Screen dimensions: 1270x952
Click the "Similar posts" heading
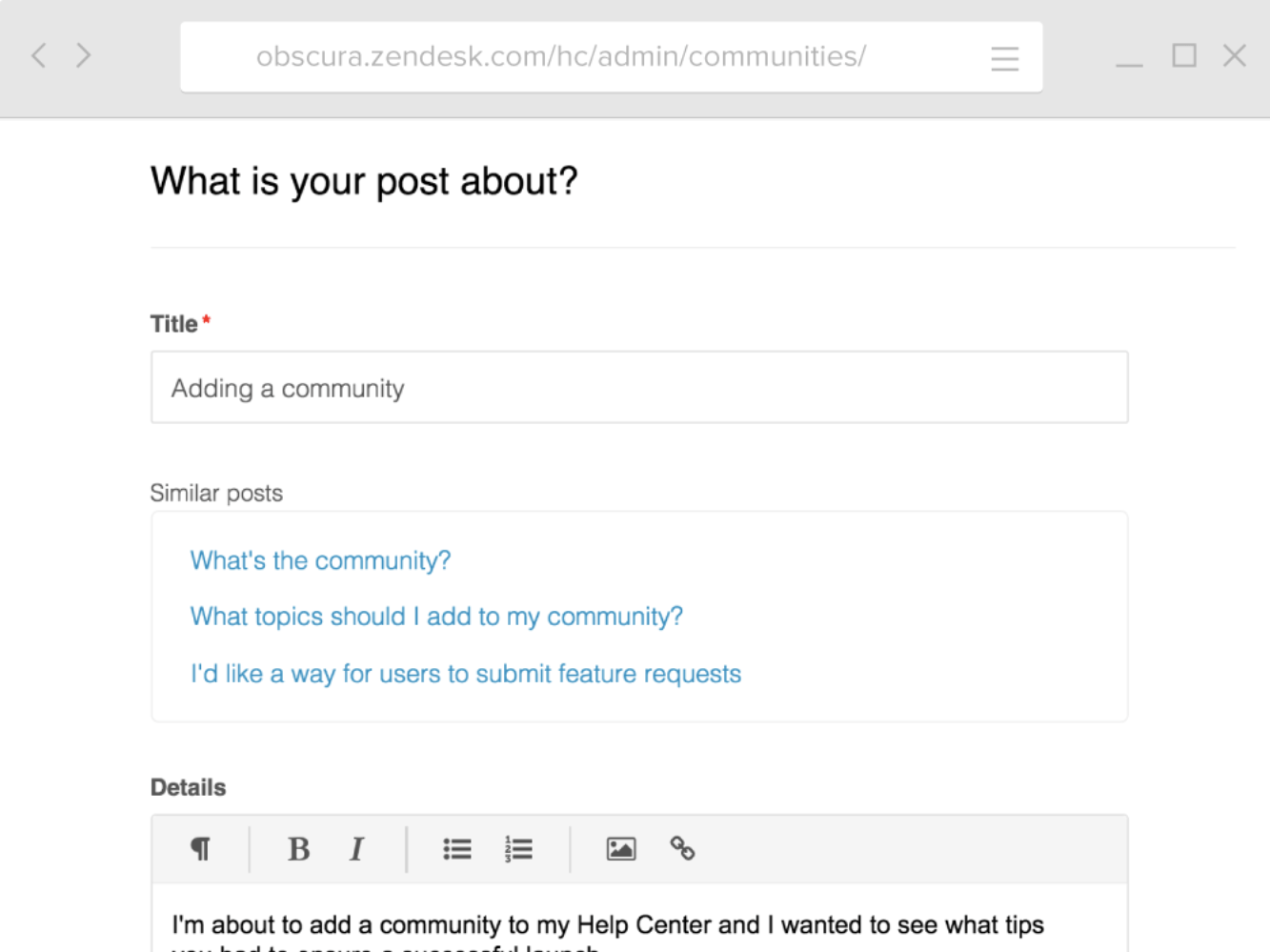[x=215, y=493]
